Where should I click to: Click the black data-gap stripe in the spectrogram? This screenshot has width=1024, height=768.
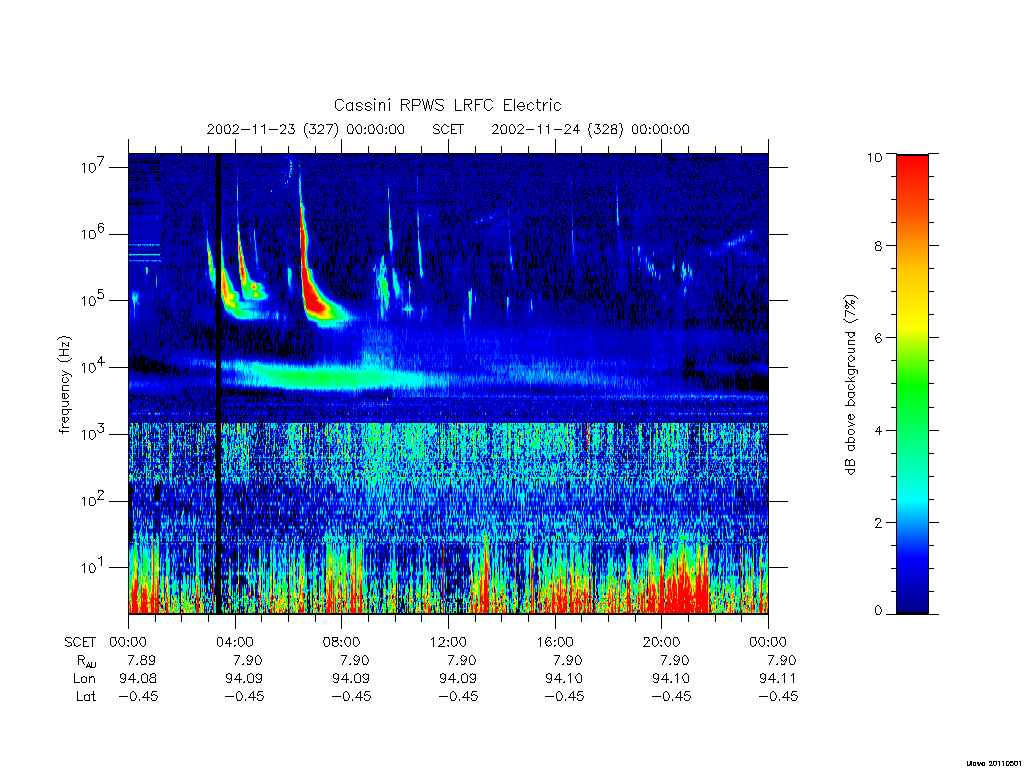pyautogui.click(x=218, y=383)
